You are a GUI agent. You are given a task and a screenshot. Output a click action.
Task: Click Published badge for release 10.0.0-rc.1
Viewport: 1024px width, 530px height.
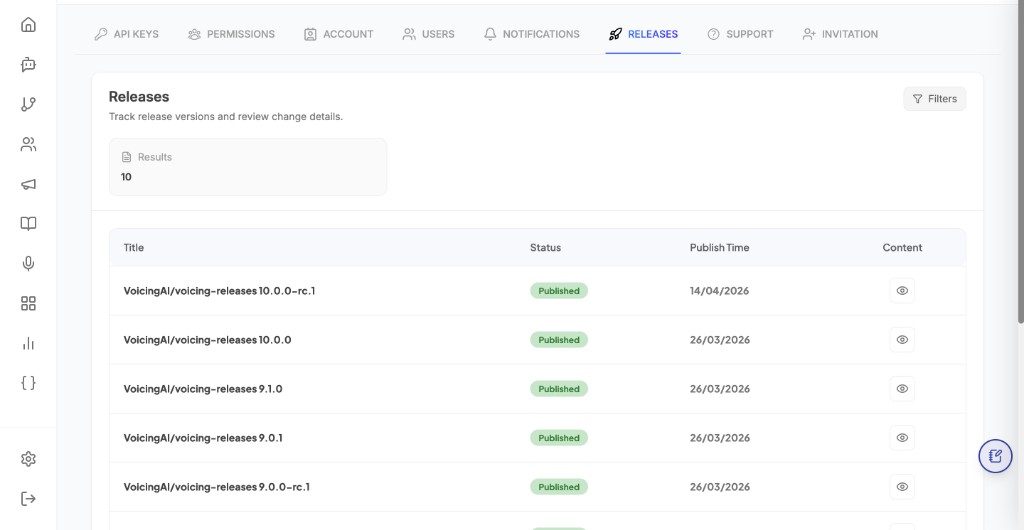click(x=558, y=290)
